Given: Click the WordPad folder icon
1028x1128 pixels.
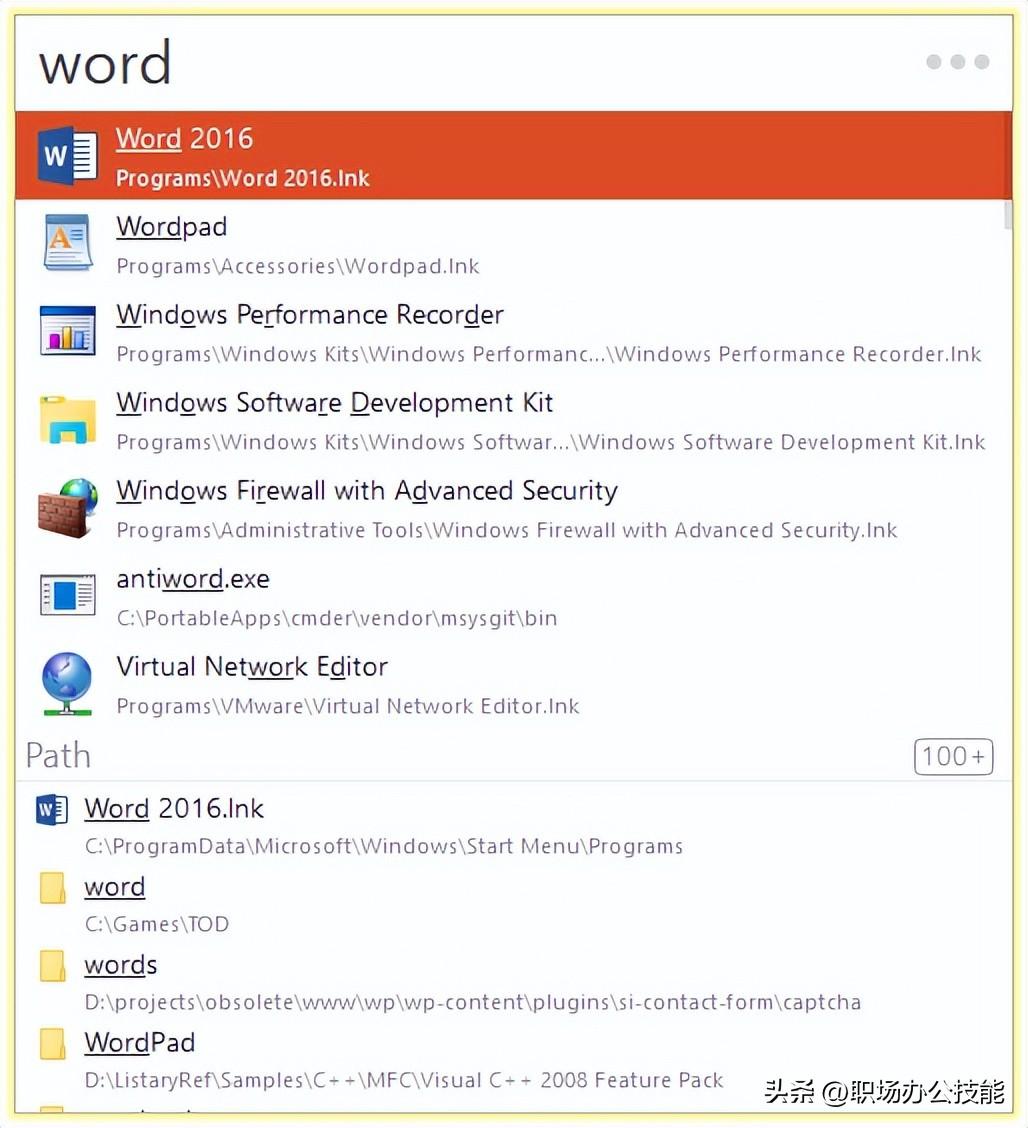Looking at the screenshot, I should coord(52,1045).
